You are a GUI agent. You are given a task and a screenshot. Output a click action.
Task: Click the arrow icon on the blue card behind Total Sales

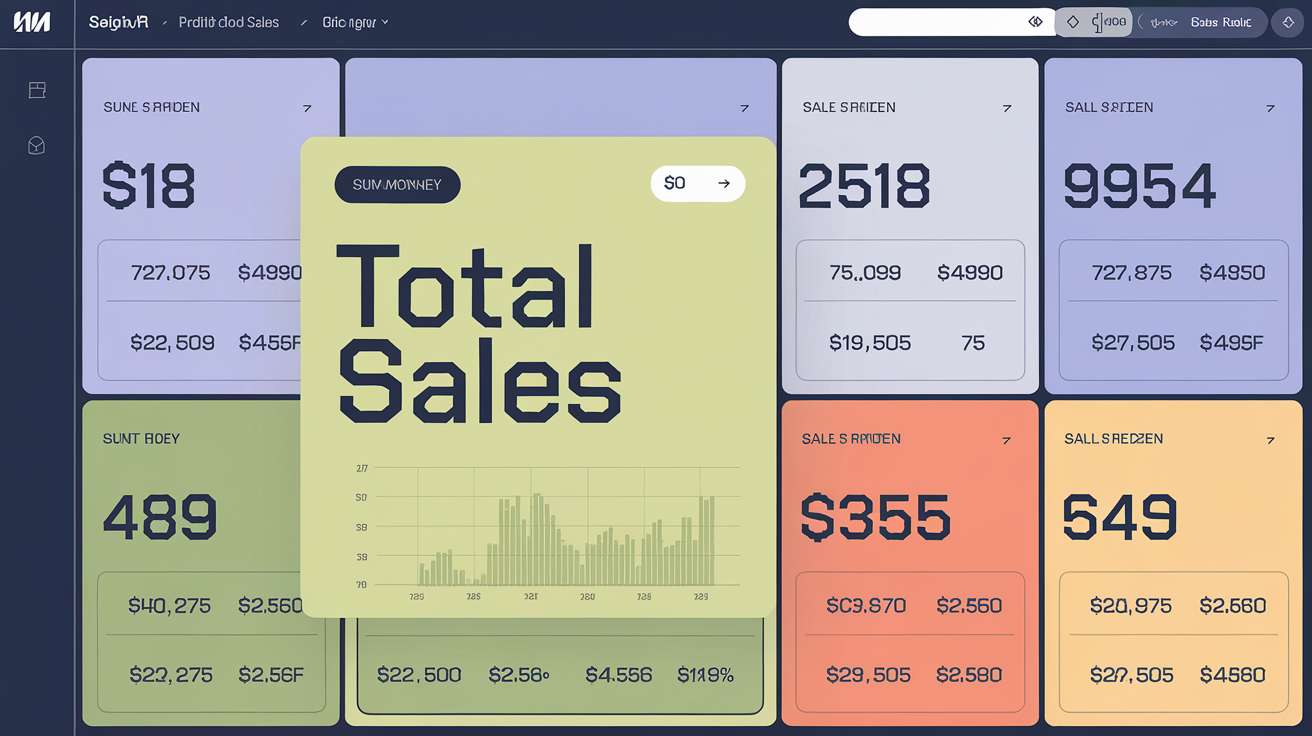(744, 108)
